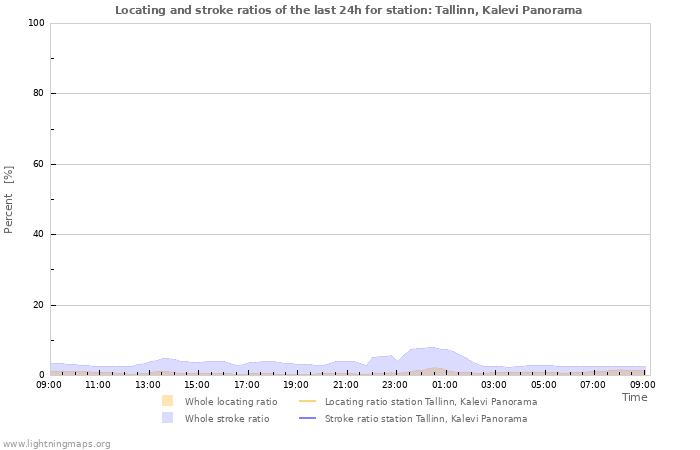Select the 'Whole stroke ratio' legend label

(x=227, y=418)
